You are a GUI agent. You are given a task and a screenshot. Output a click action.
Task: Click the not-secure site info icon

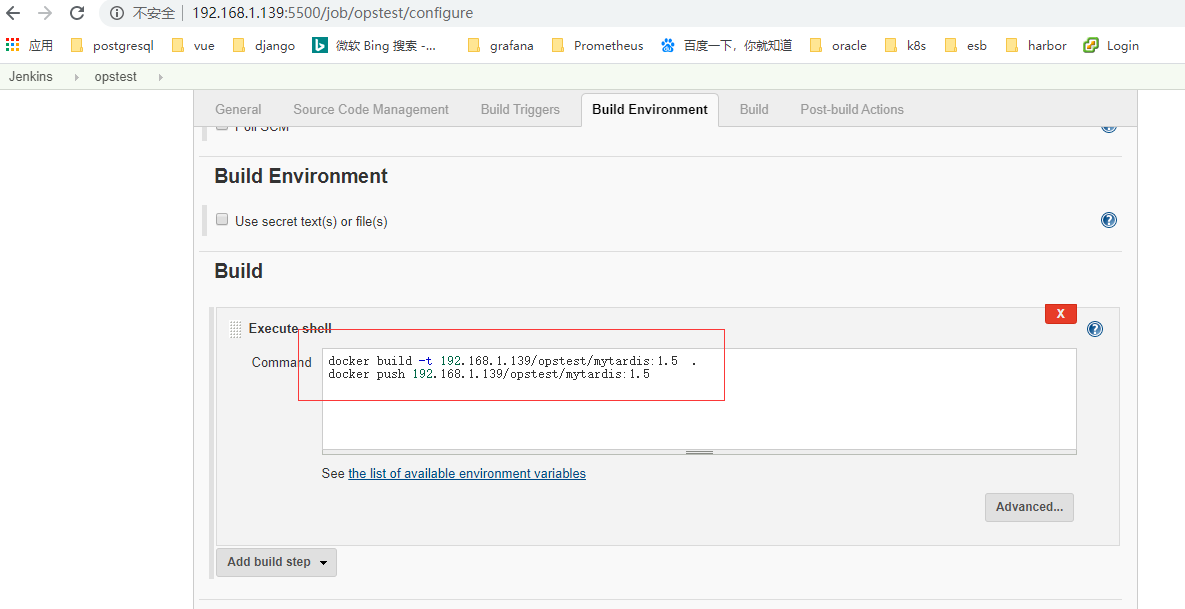(x=116, y=13)
